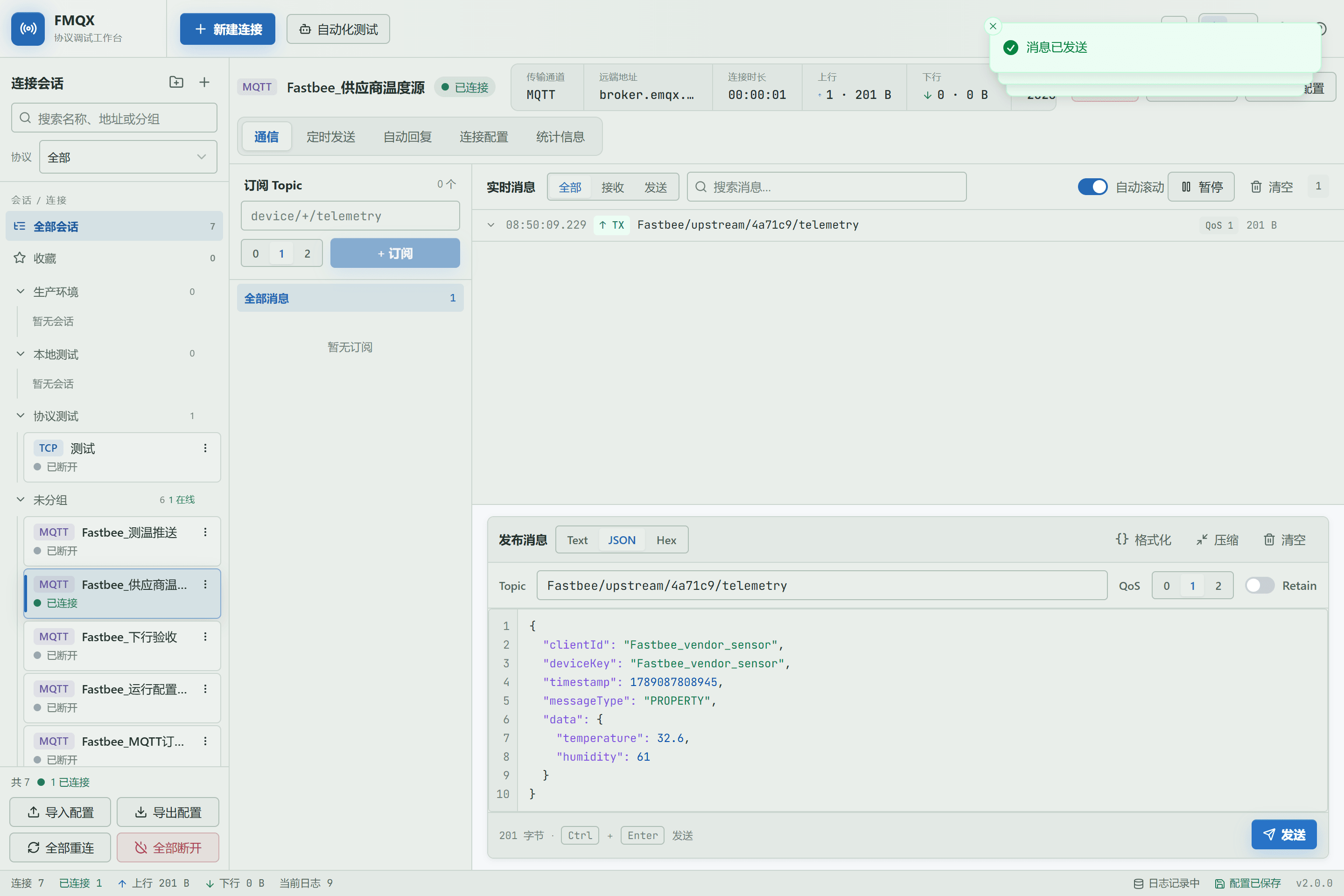The image size is (1344, 896).
Task: Collapse the 协议测试 group
Action: (21, 415)
